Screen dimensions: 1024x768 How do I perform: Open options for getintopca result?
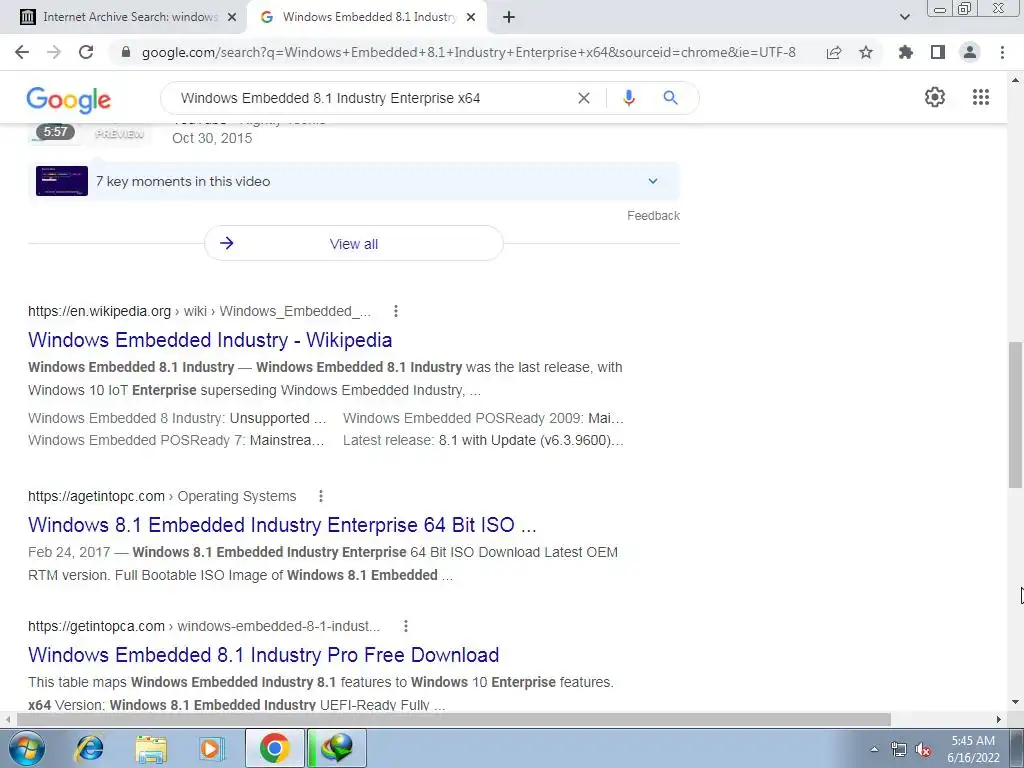[406, 626]
